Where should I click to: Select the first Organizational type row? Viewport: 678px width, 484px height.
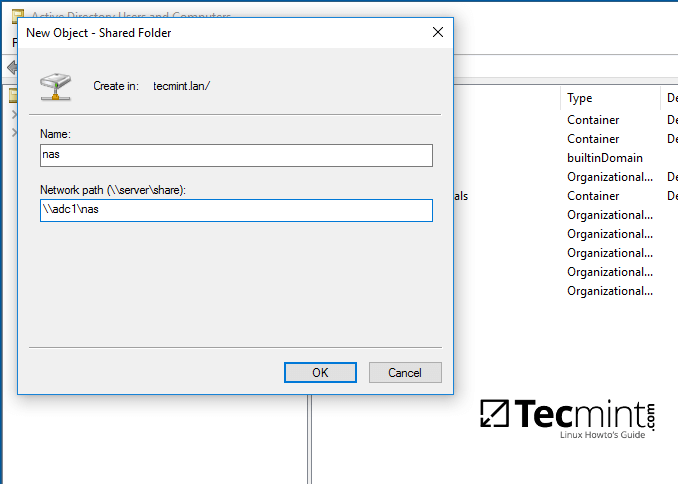610,177
